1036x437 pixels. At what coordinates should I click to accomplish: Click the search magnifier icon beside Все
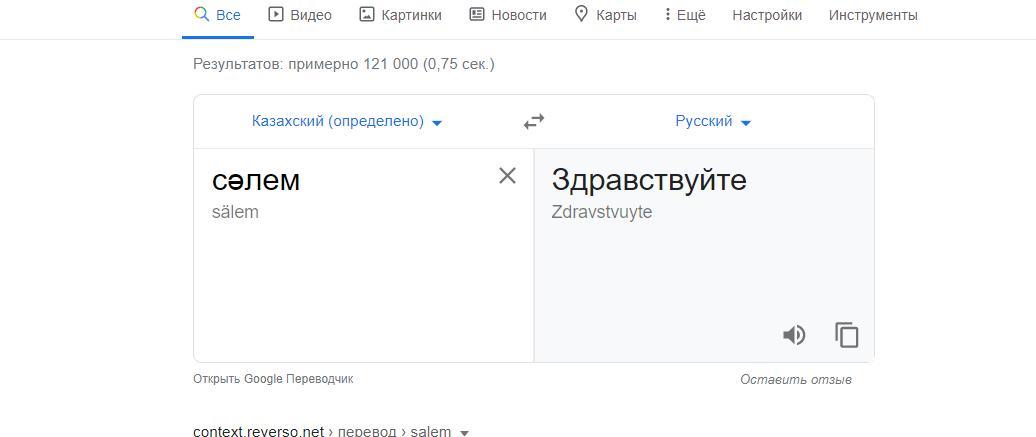coord(202,15)
